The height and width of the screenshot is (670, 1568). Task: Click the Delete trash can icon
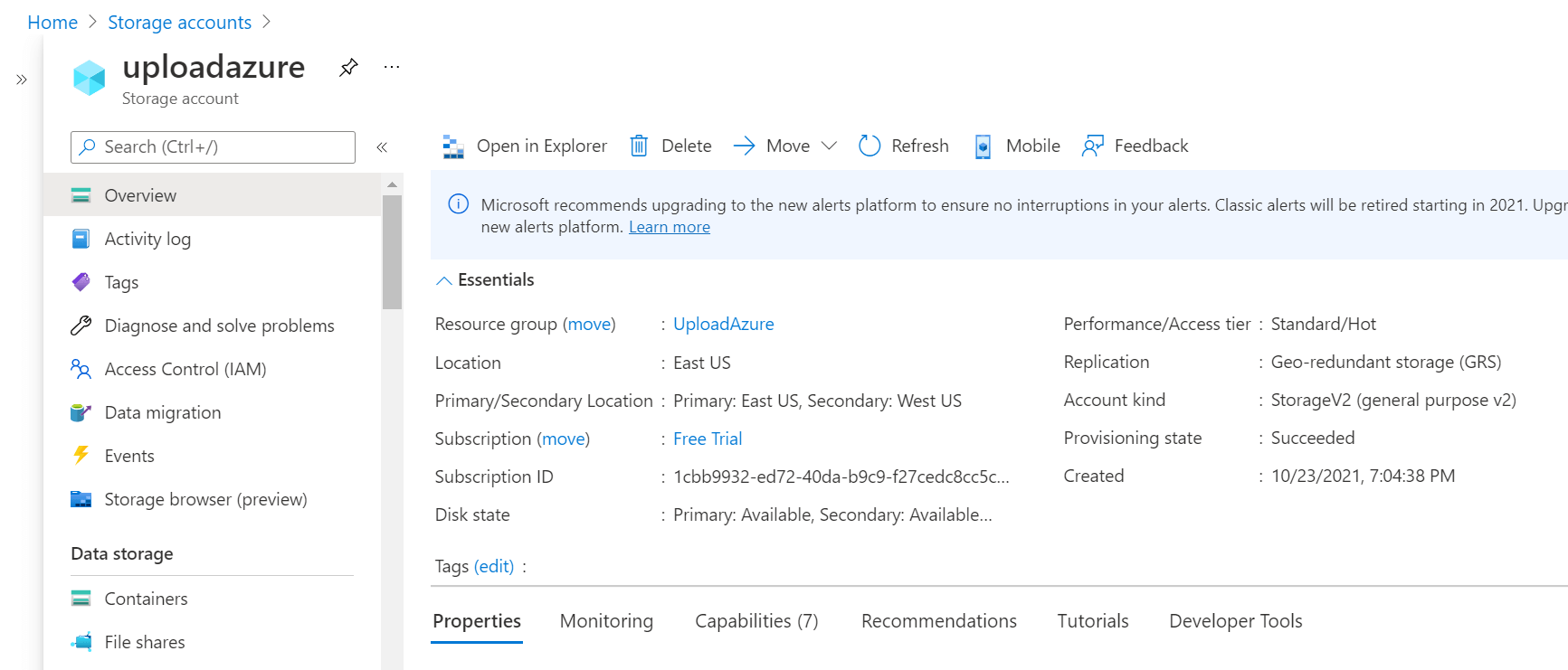[x=639, y=146]
